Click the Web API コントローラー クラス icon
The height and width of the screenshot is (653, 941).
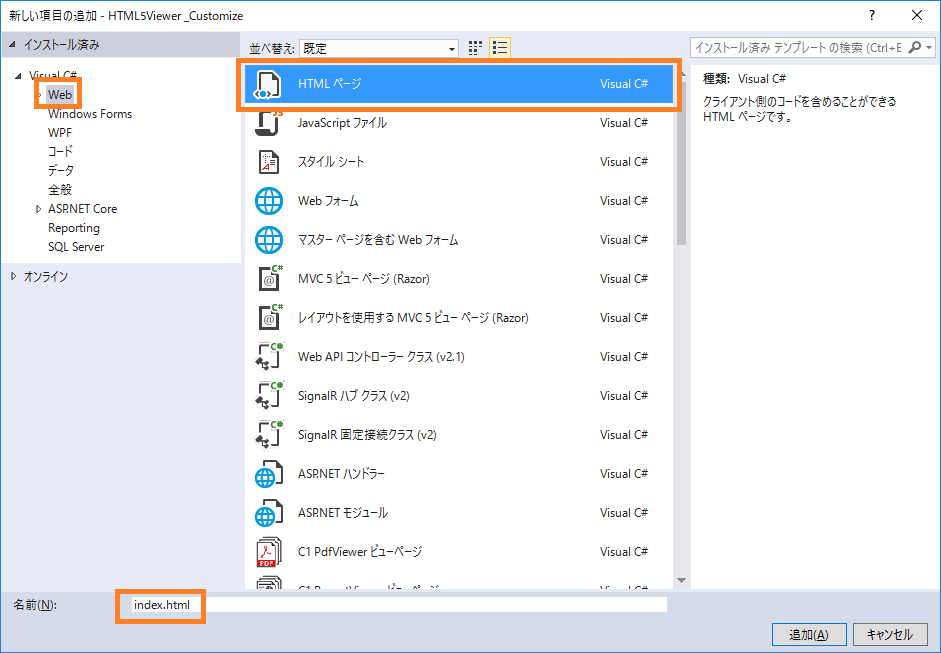click(268, 357)
